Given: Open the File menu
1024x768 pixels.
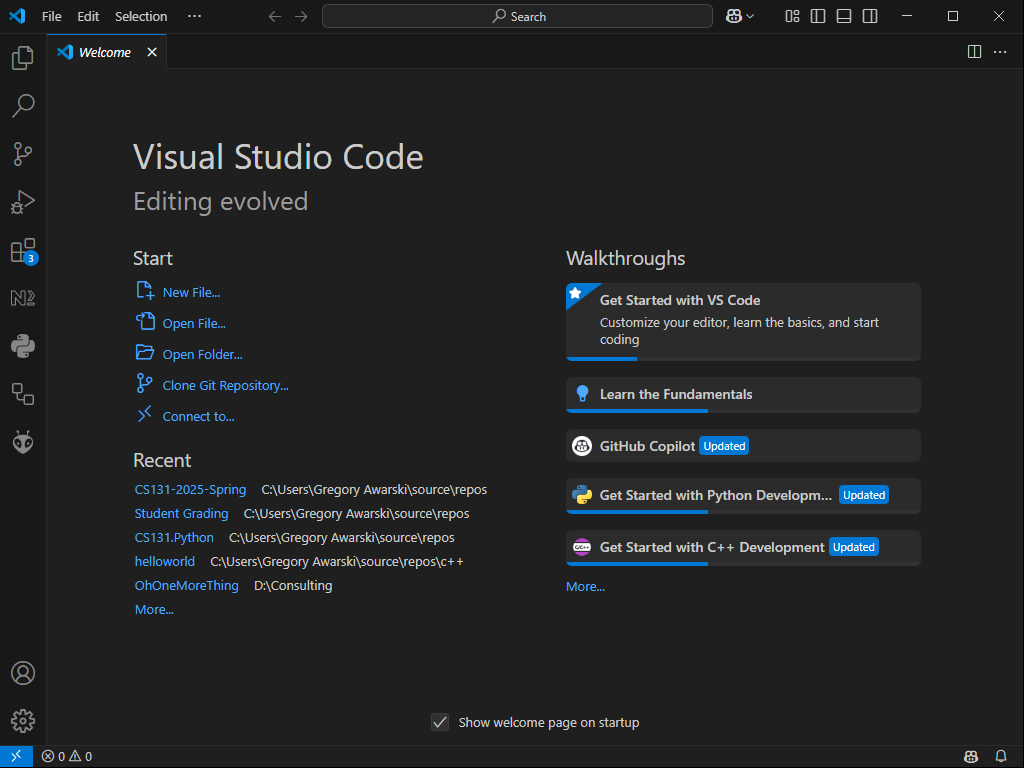Looking at the screenshot, I should (52, 16).
